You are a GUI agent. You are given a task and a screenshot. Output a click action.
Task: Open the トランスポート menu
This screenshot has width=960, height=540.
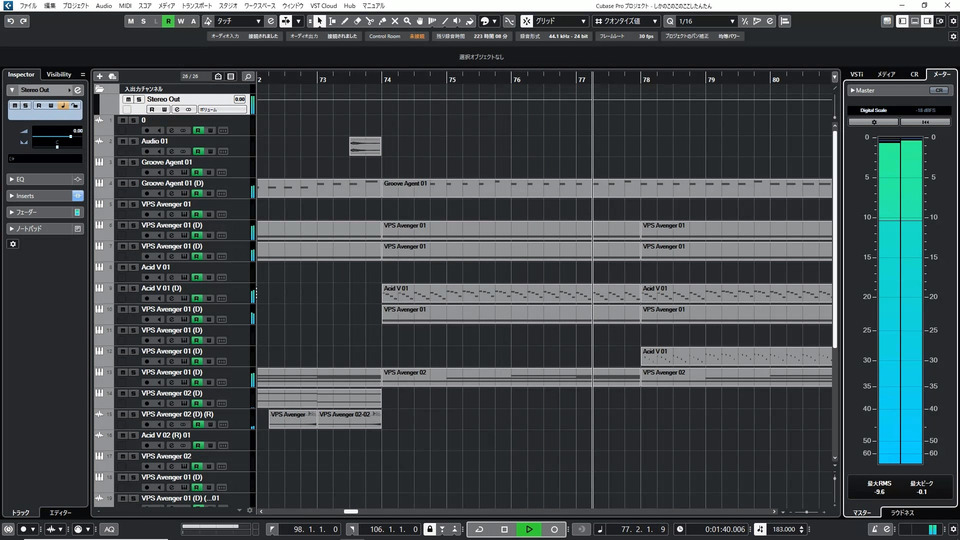(x=197, y=6)
